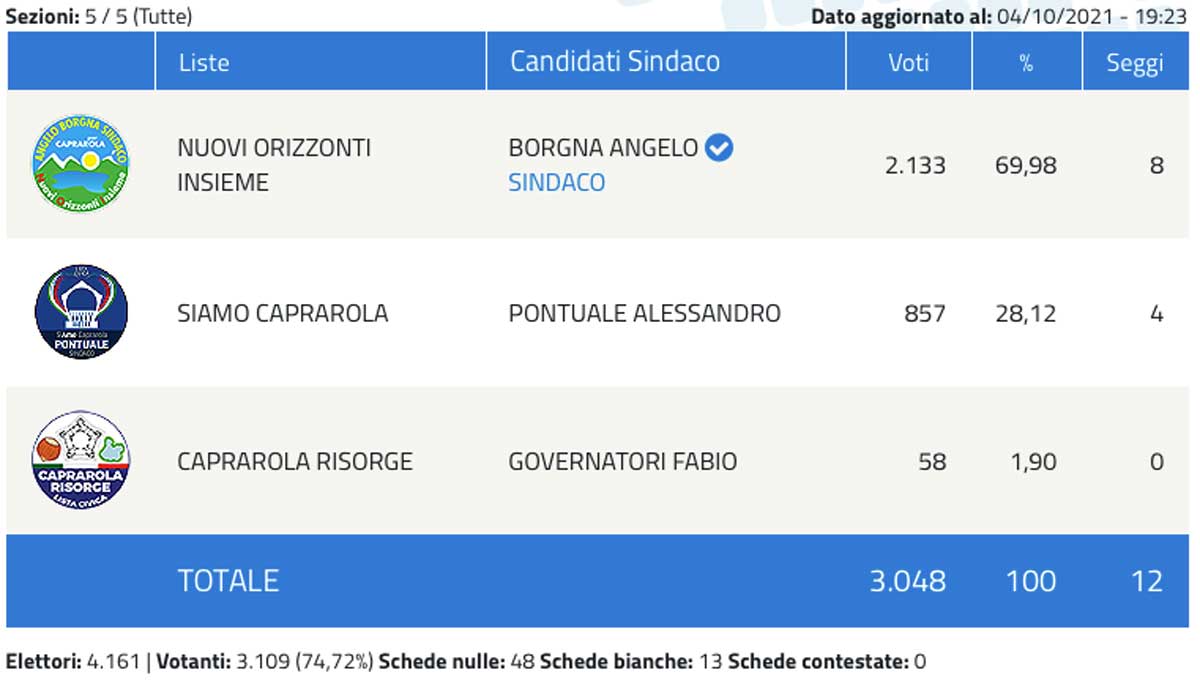
Task: Click the blue verified checkmark beside Borgna Angelo
Action: click(x=719, y=148)
